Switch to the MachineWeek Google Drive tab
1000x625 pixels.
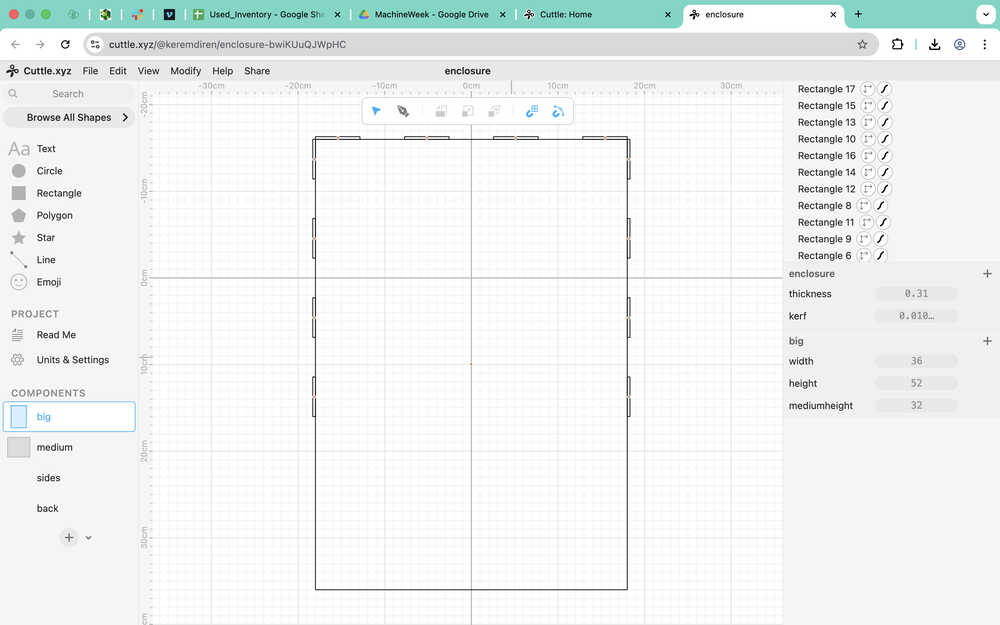(x=432, y=14)
